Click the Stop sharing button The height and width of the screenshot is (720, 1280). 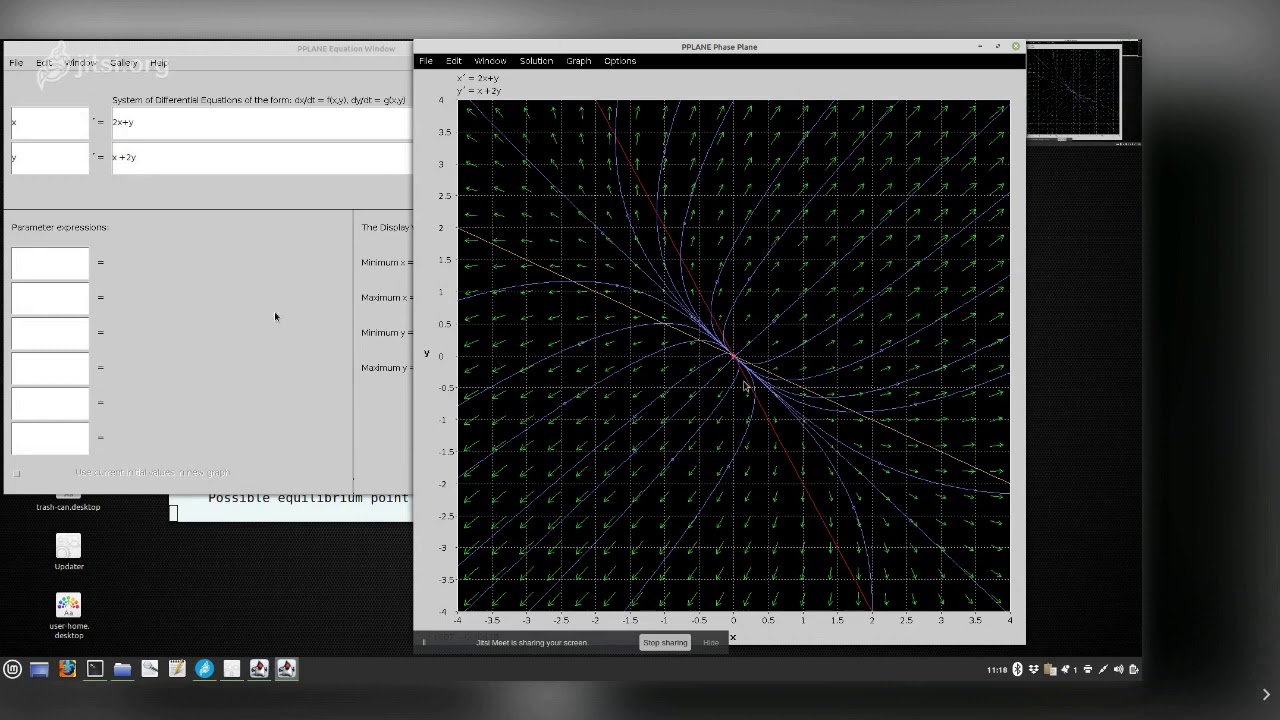coord(665,642)
